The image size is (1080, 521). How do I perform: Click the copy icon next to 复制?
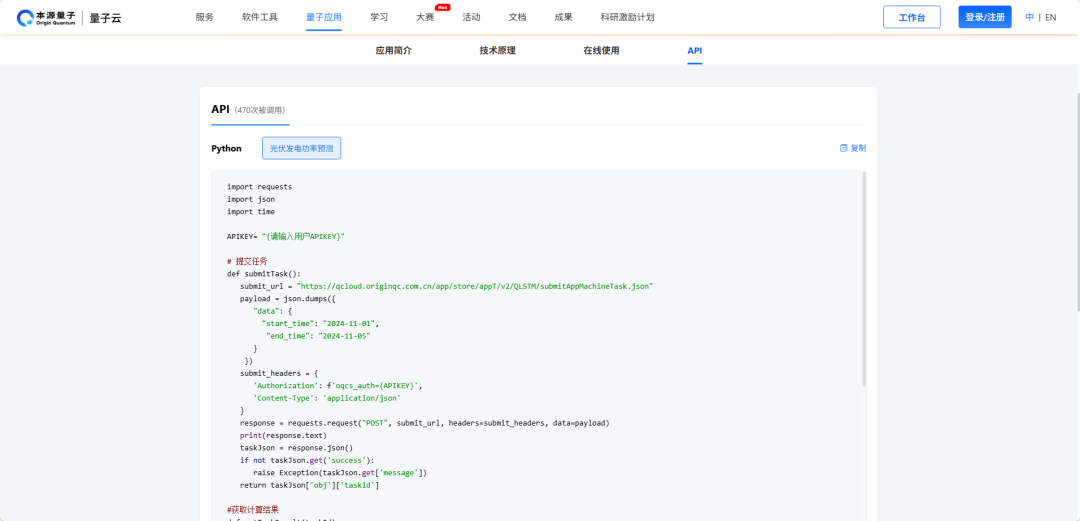pyautogui.click(x=843, y=148)
